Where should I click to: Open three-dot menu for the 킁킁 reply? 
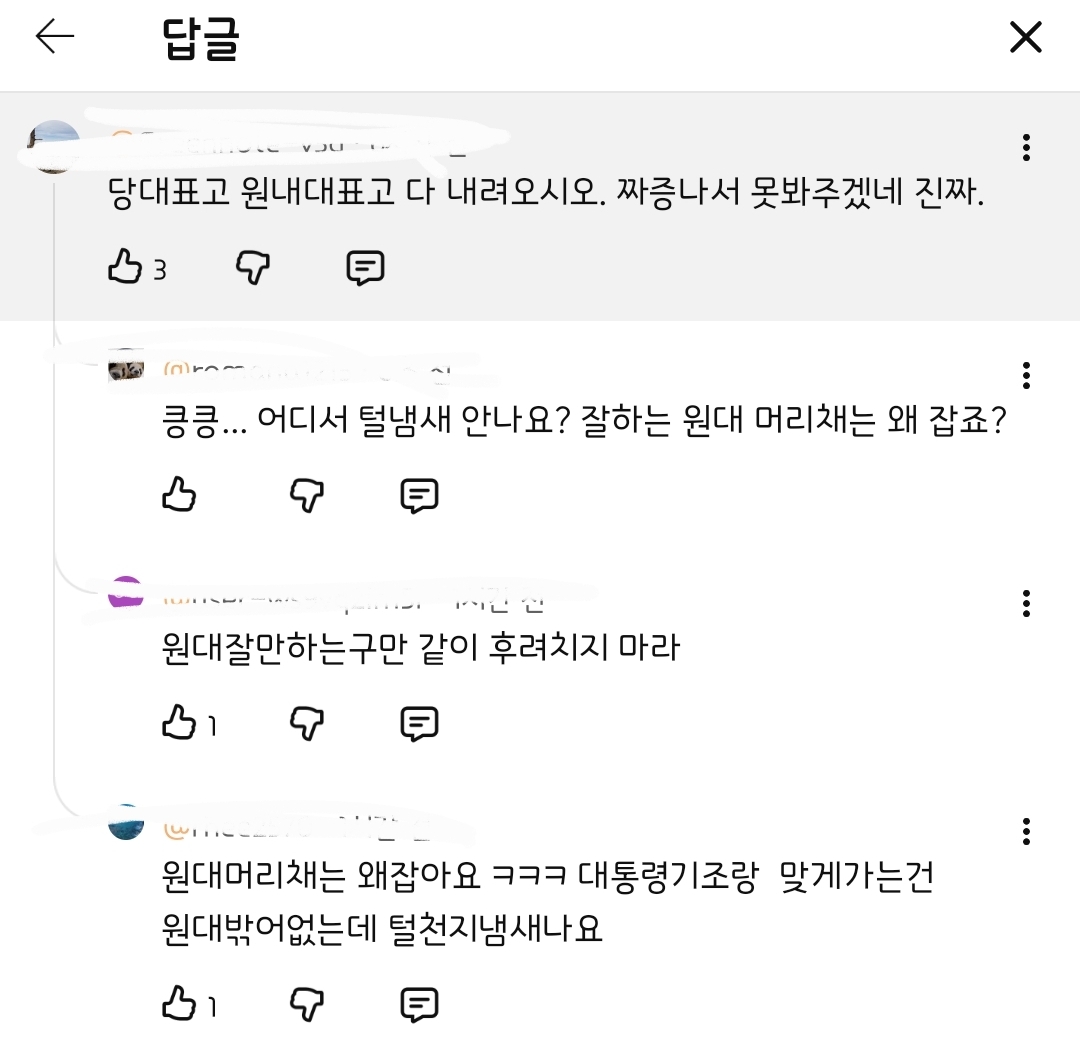coord(1026,375)
